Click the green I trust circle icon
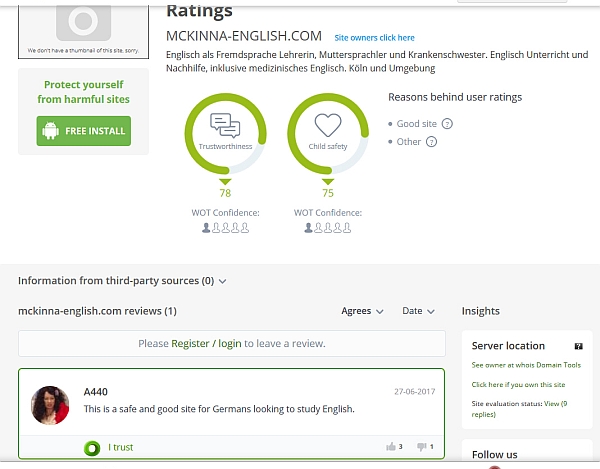This screenshot has width=600, height=469. pos(92,448)
